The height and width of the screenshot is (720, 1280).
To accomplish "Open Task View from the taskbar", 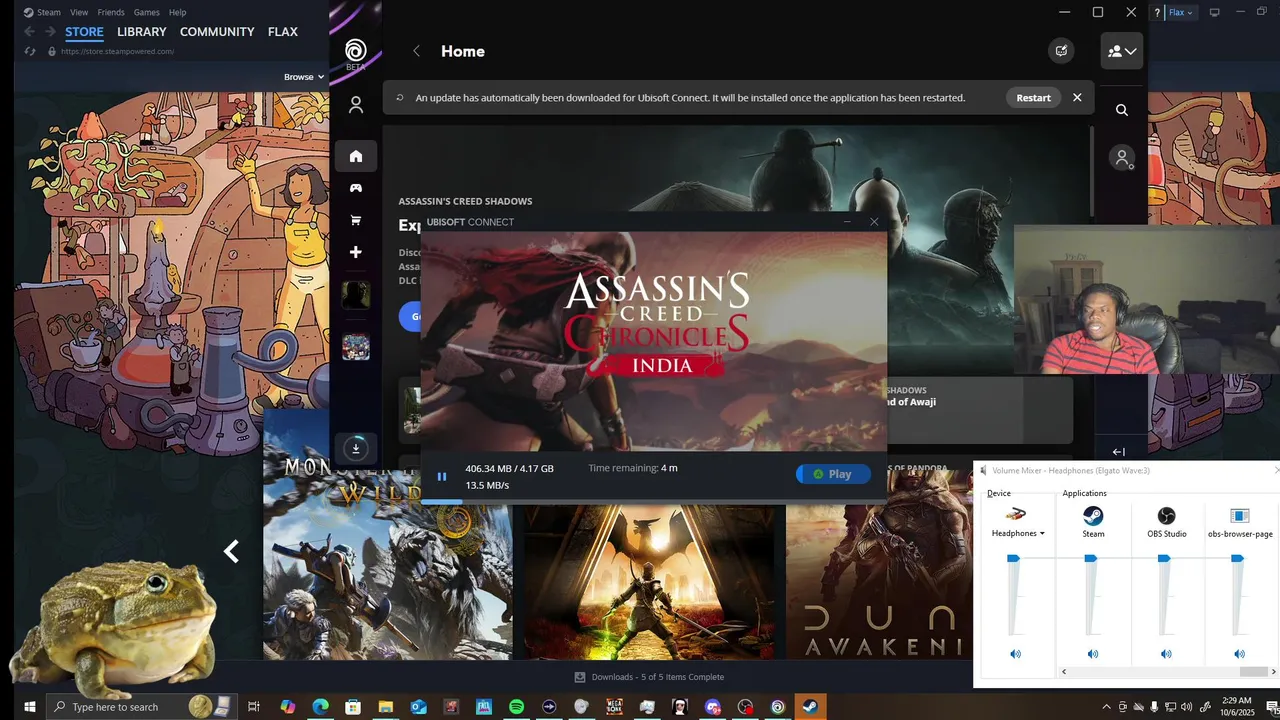I will (x=254, y=707).
